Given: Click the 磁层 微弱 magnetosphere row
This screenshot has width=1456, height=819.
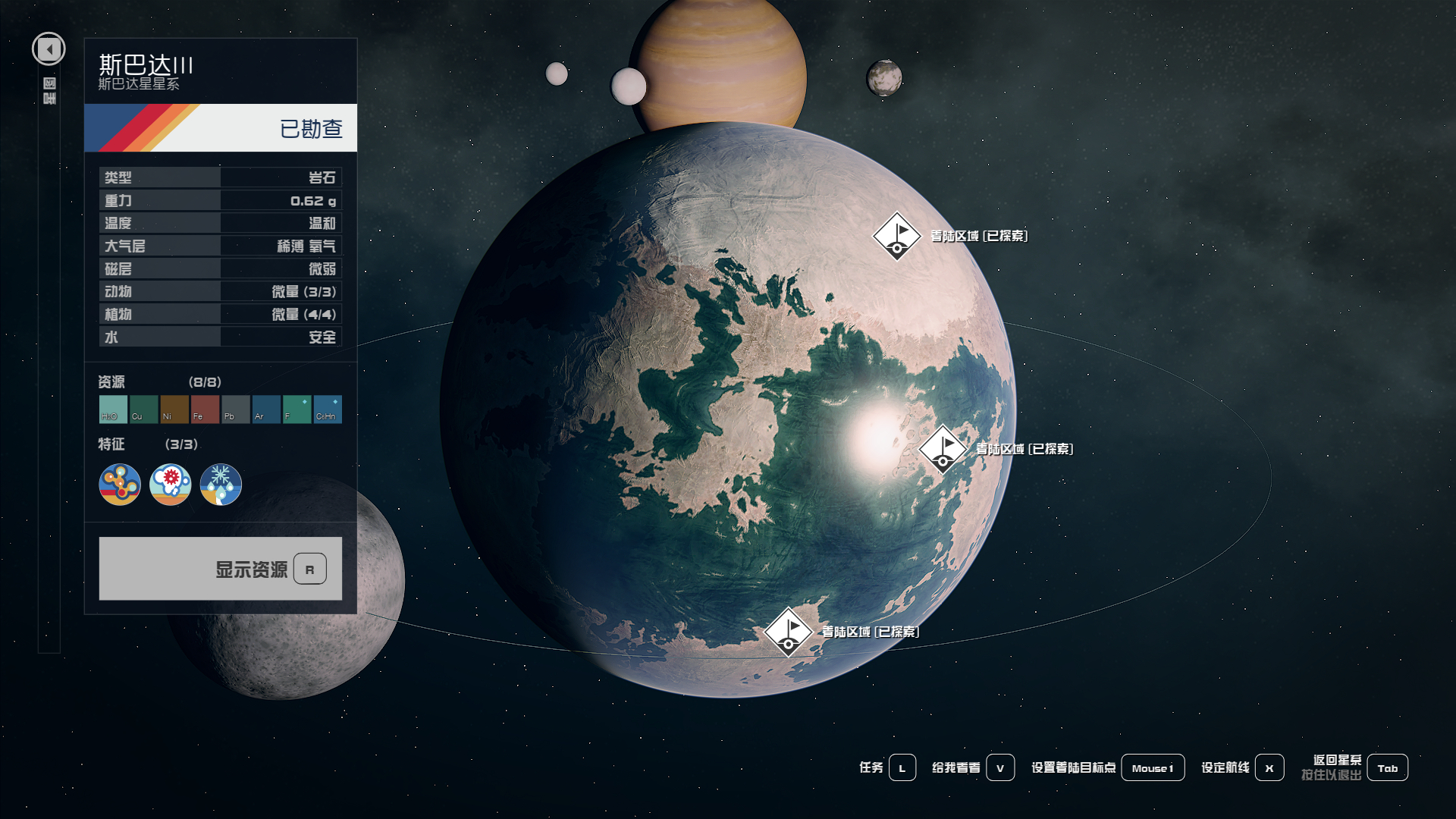Looking at the screenshot, I should pos(221,268).
